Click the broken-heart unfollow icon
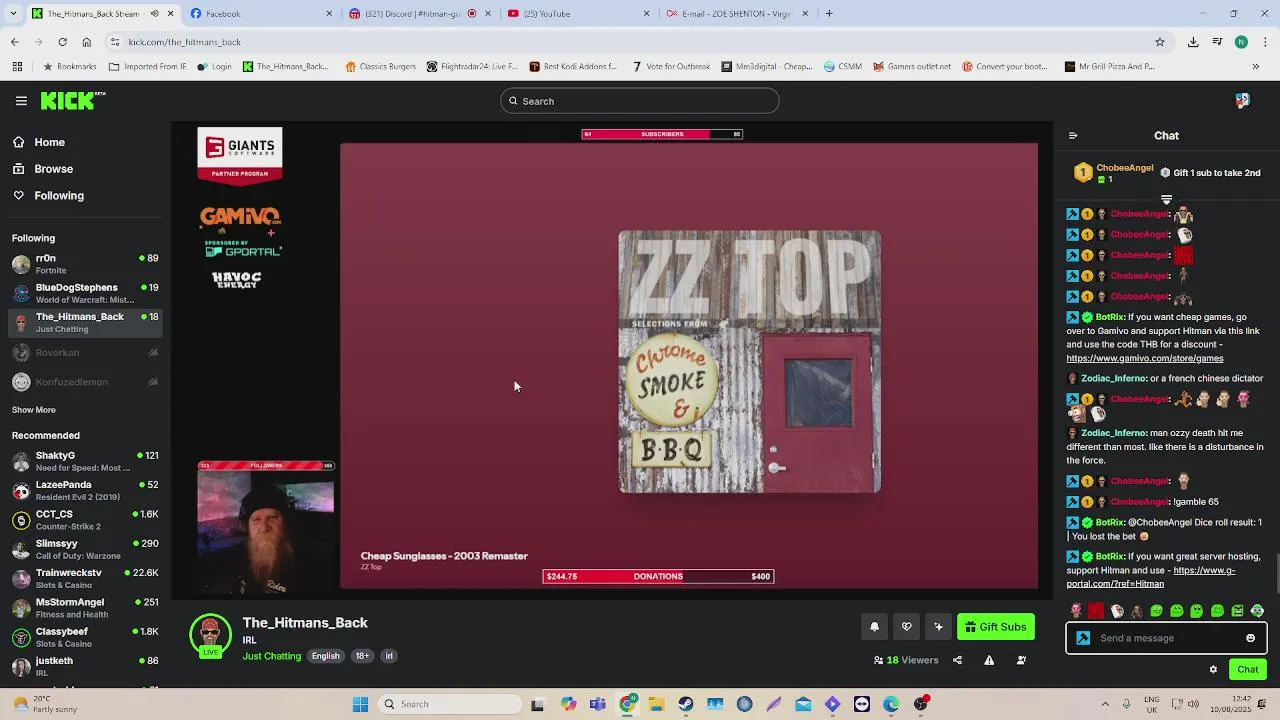 [906, 627]
